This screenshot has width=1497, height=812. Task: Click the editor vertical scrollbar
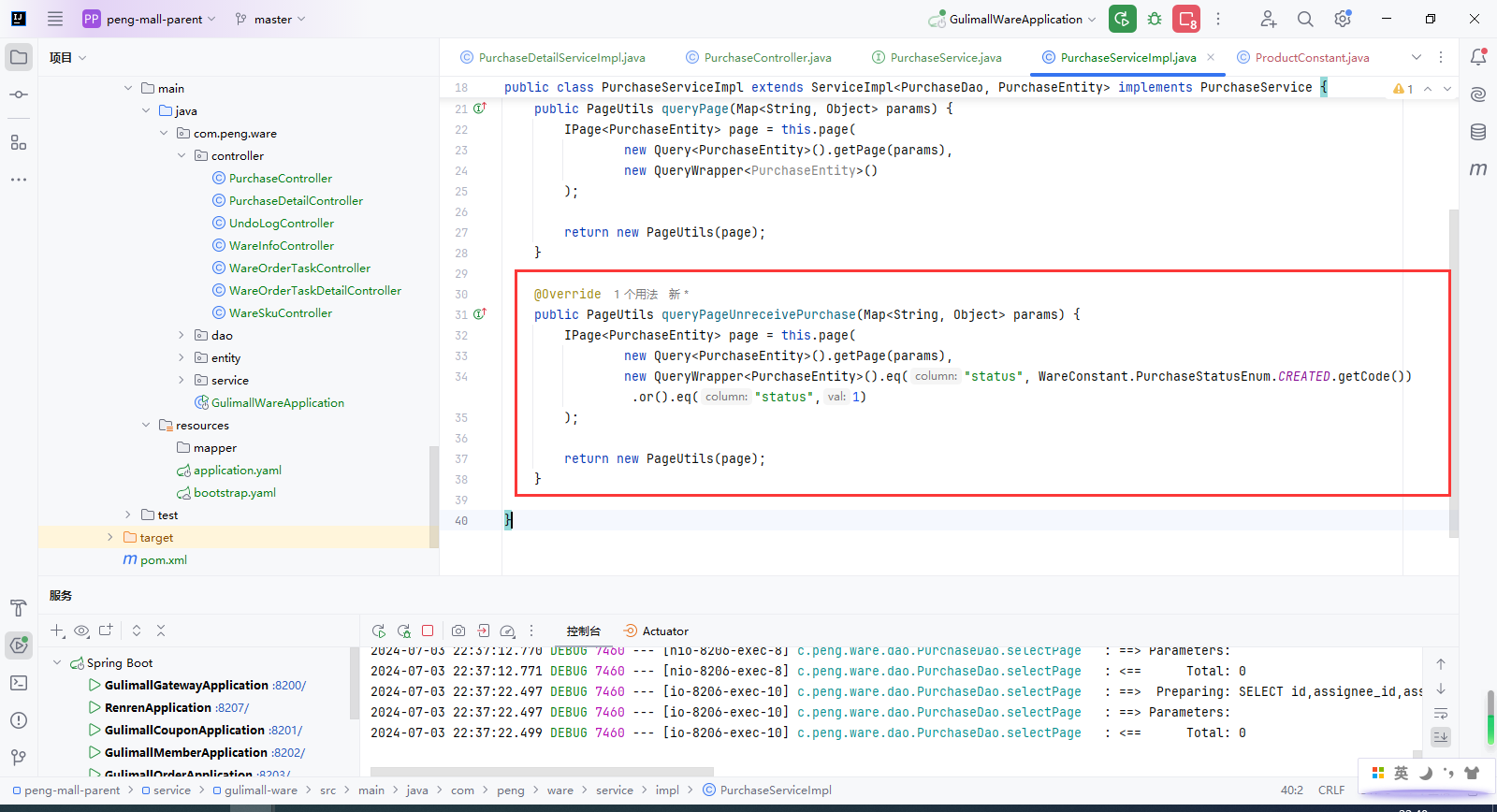point(1454,374)
